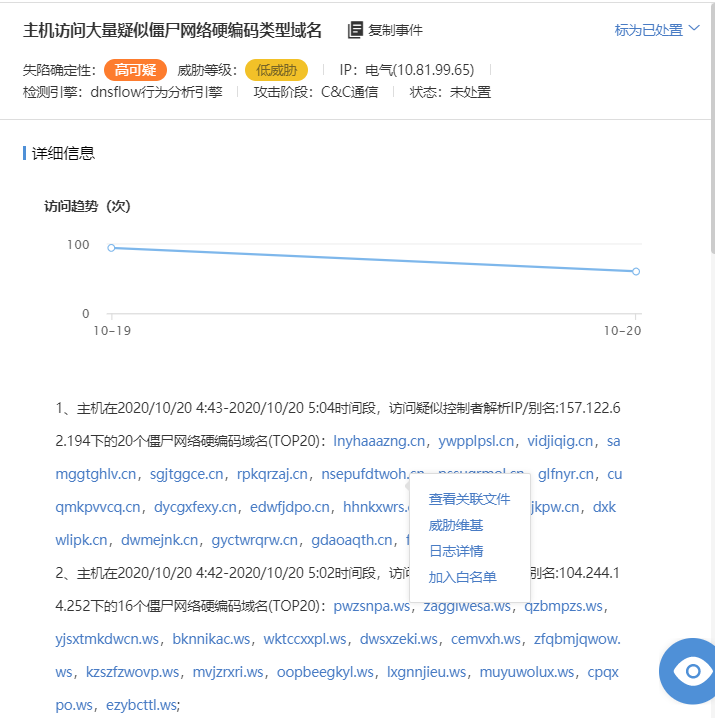This screenshot has width=715, height=718.
Task: Click the 10-19 data point on chart
Action: click(111, 248)
